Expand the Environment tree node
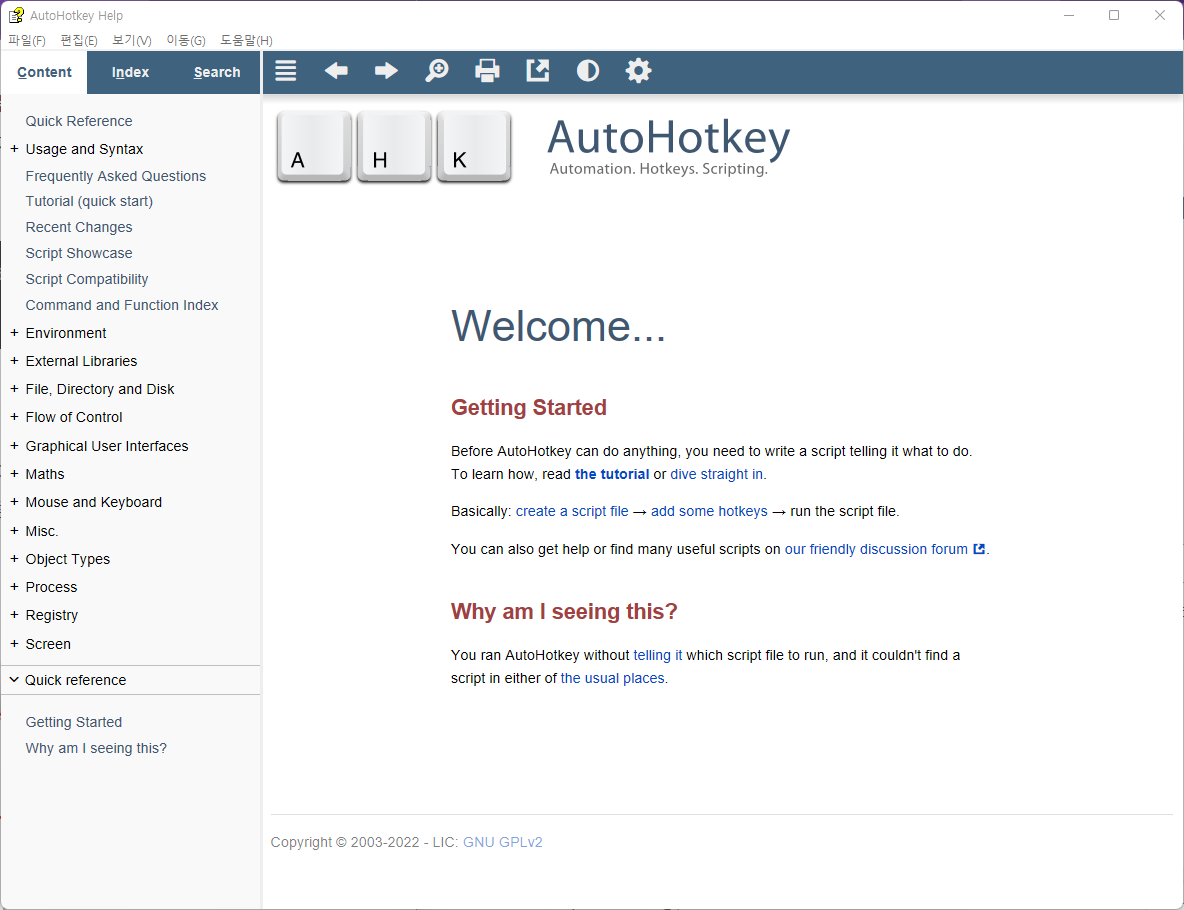 pos(14,333)
